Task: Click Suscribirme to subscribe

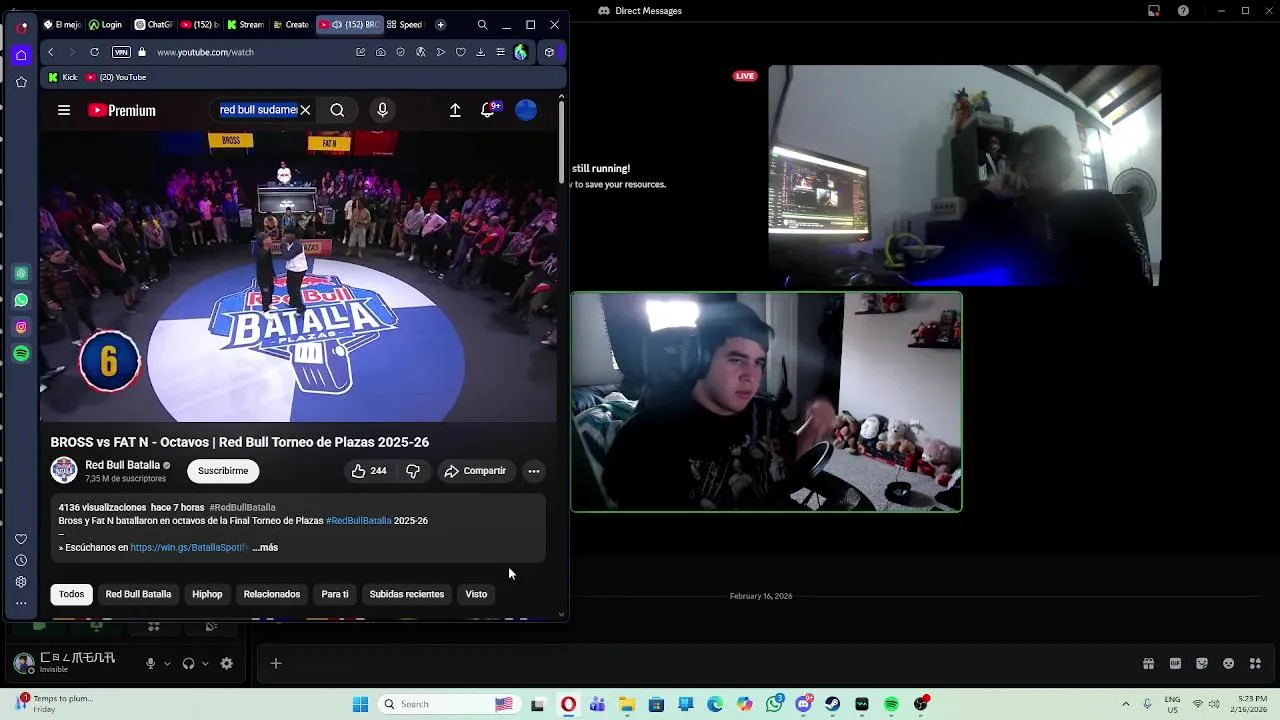Action: [223, 471]
